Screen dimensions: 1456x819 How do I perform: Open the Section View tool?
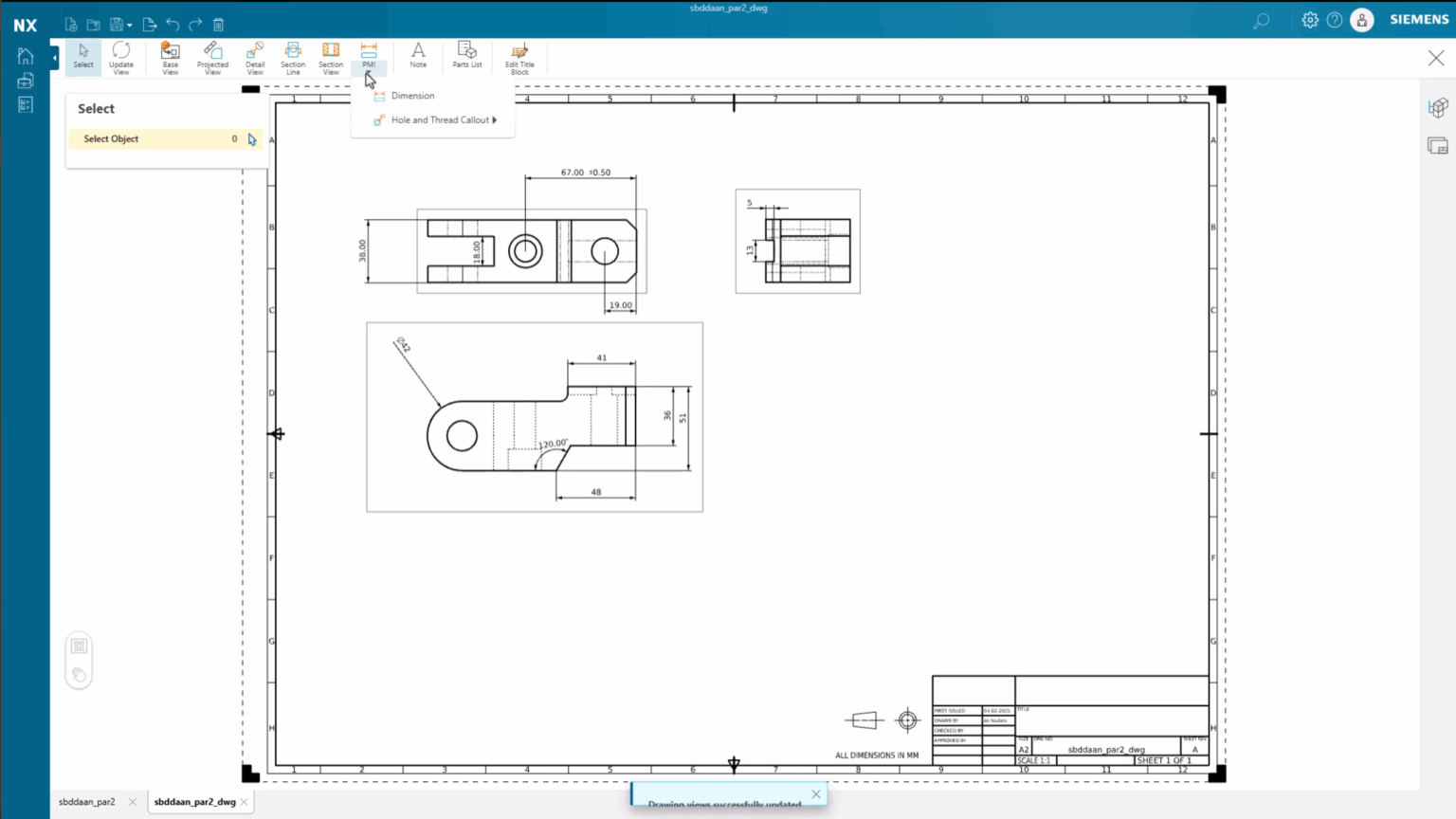coord(330,57)
